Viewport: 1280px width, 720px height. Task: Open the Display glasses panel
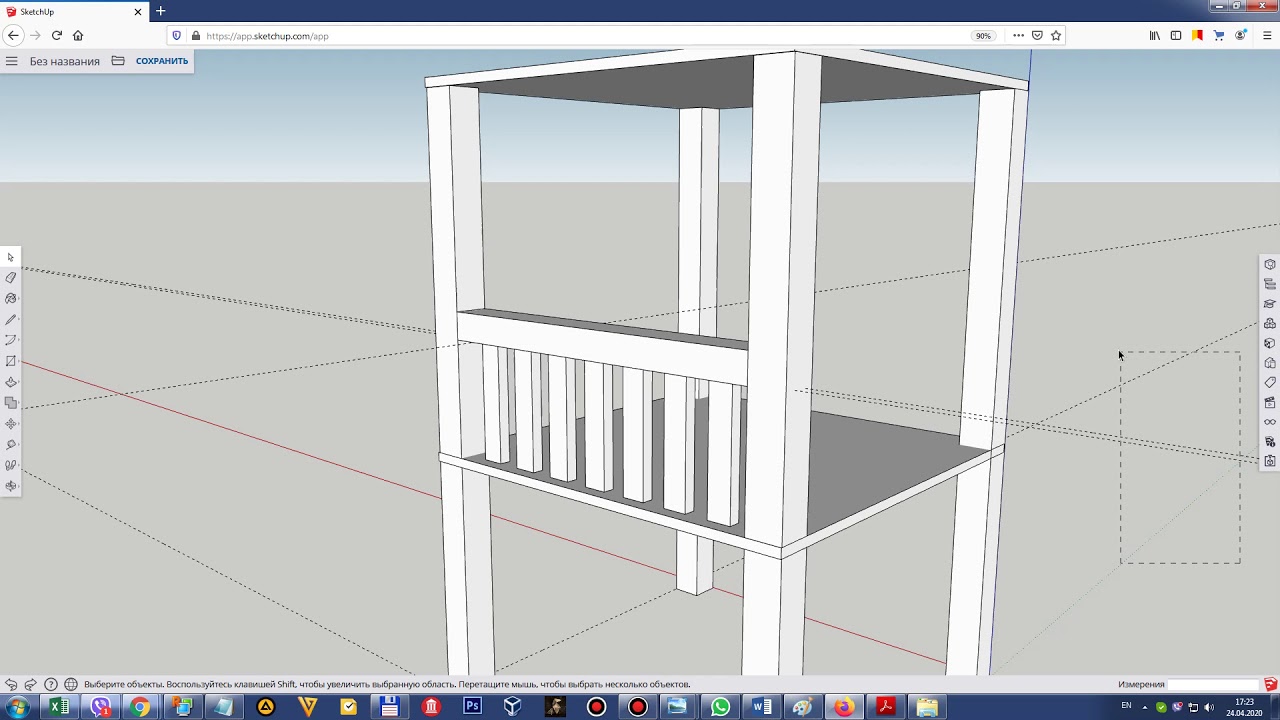(1270, 421)
